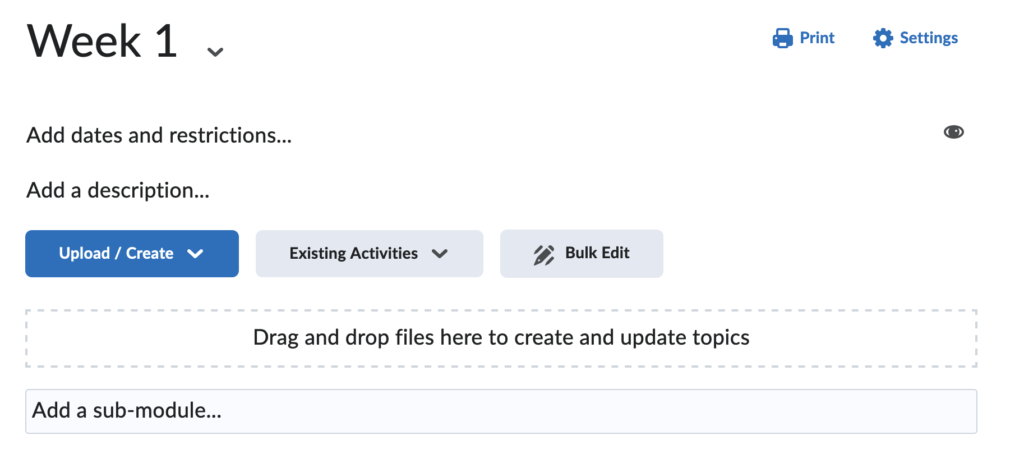Click the Bulk Edit pencil icon
Screen dimensions: 1024x467
pyautogui.click(x=543, y=254)
